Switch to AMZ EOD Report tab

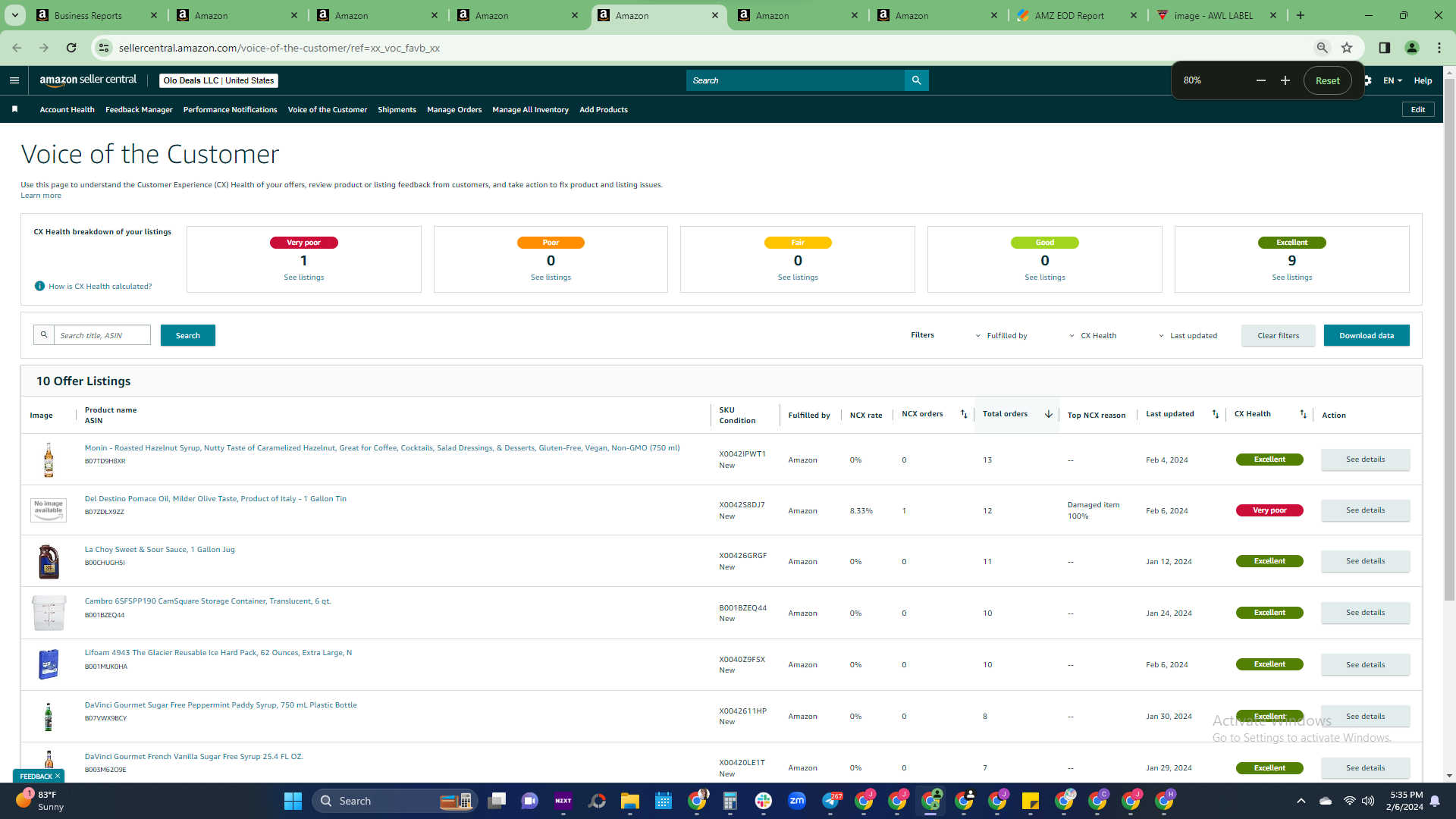pos(1069,15)
